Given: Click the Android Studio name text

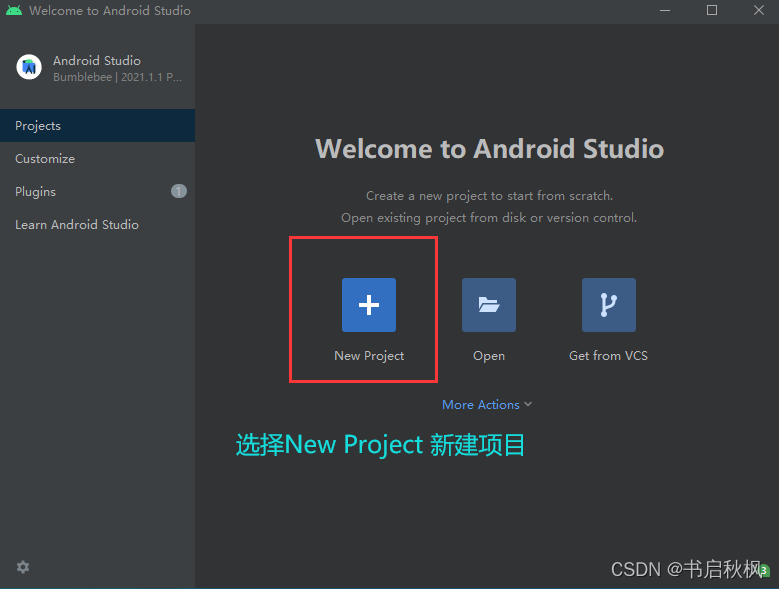Looking at the screenshot, I should click(x=97, y=61).
